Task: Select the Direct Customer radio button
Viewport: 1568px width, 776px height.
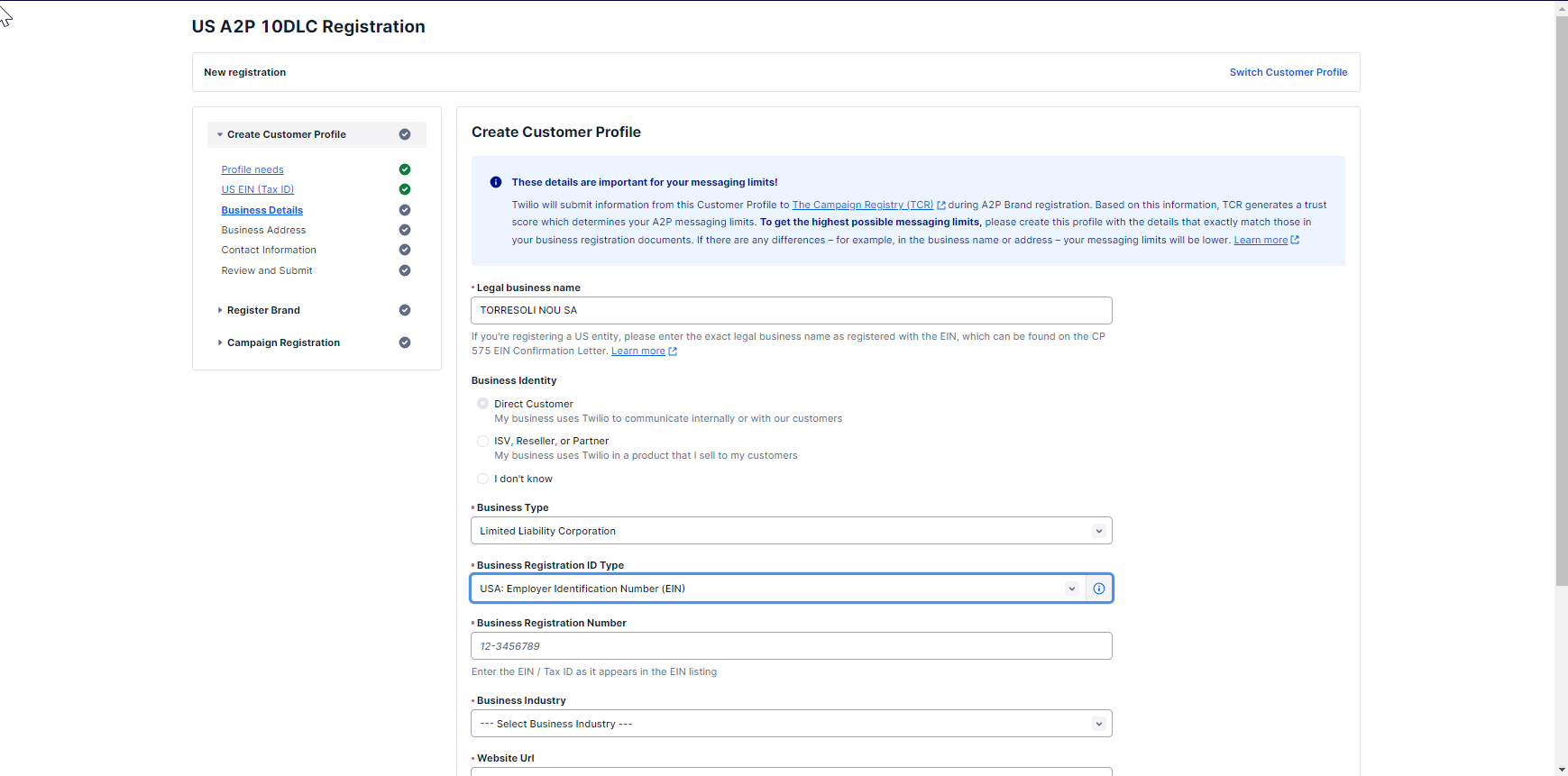Action: point(483,404)
